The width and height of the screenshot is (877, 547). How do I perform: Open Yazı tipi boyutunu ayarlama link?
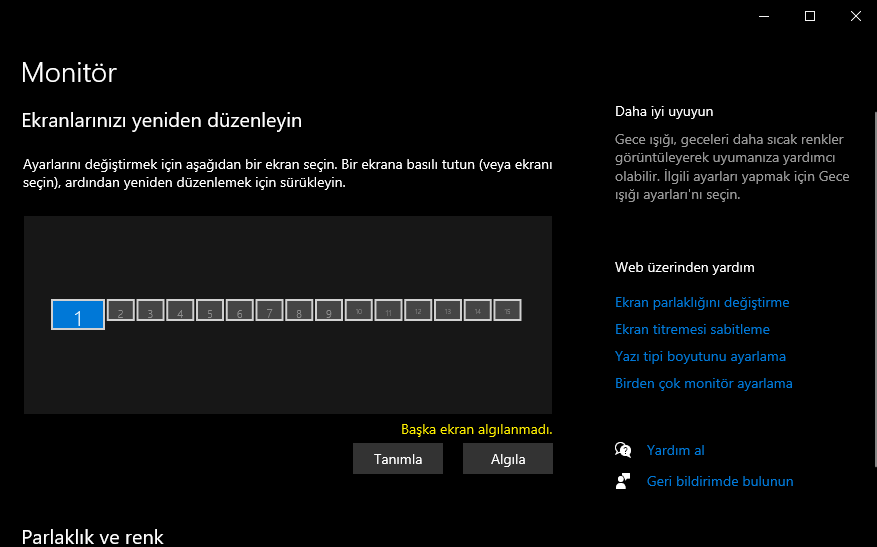coord(700,356)
